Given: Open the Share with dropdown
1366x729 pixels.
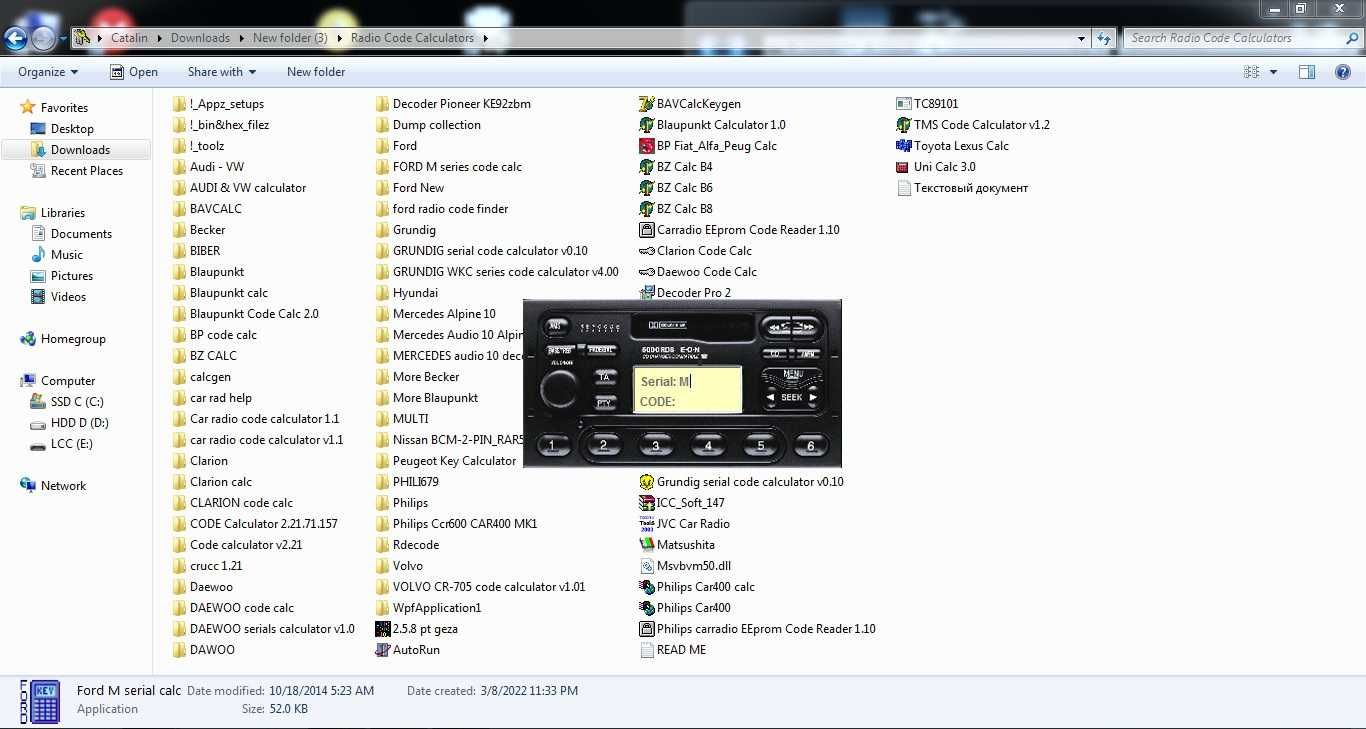Looking at the screenshot, I should pyautogui.click(x=222, y=72).
